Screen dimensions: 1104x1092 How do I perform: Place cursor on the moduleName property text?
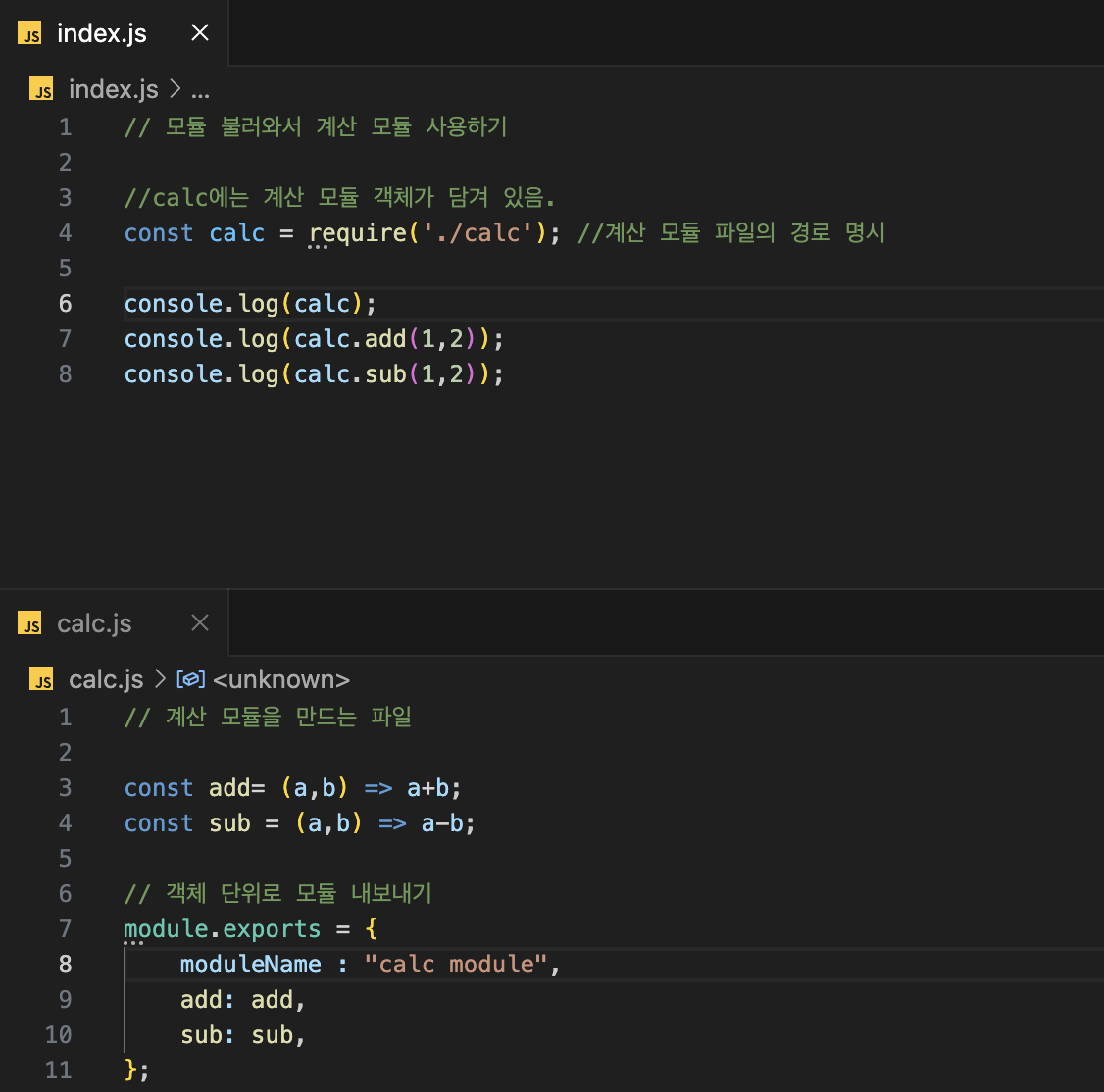(250, 964)
